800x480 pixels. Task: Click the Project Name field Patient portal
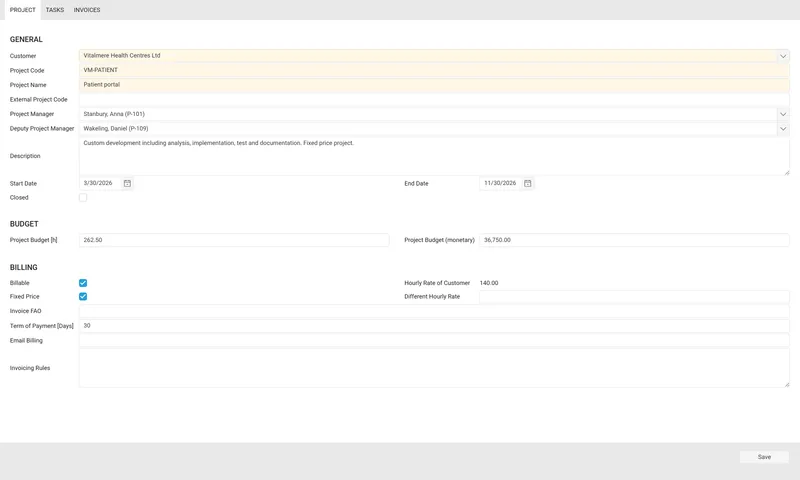tap(434, 85)
